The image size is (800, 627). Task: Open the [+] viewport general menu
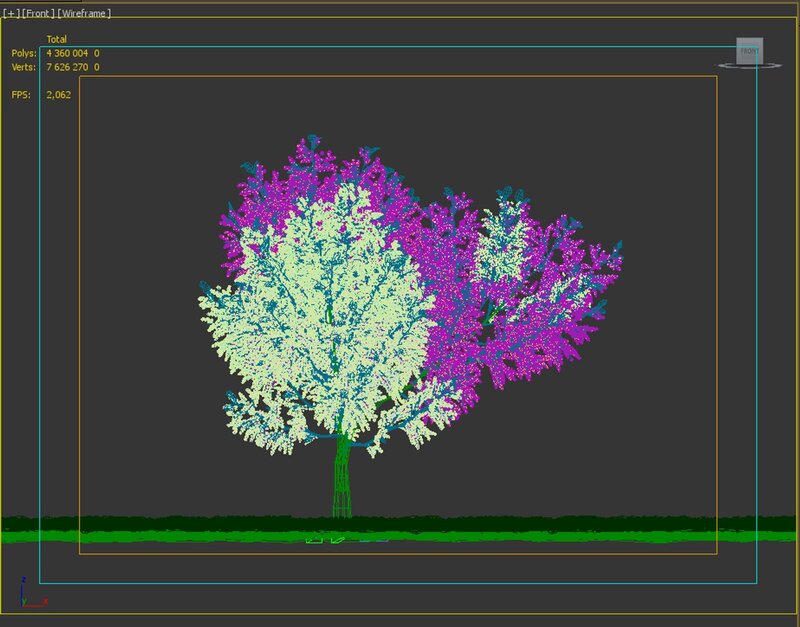tap(10, 13)
